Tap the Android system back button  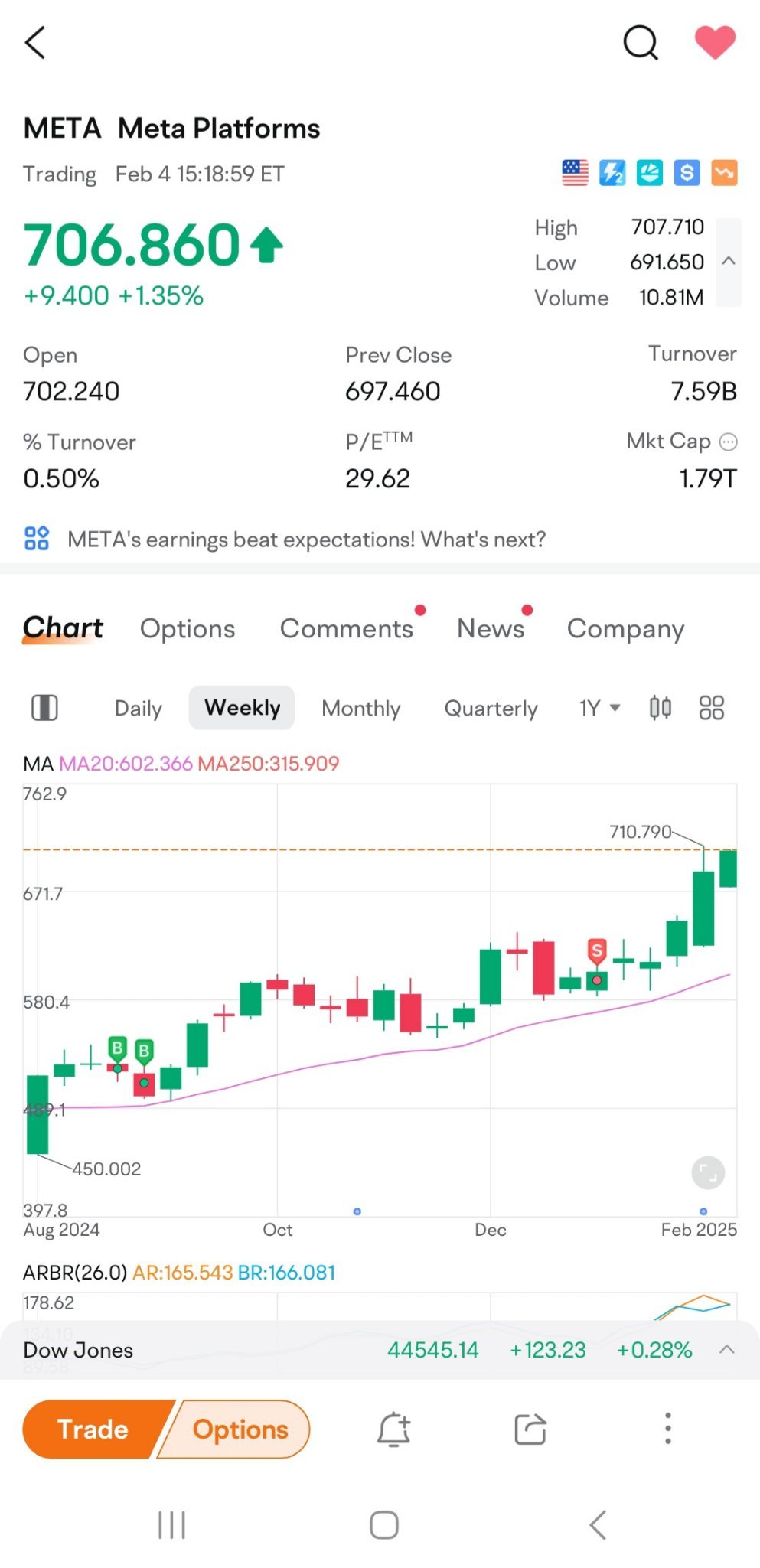pyautogui.click(x=598, y=1525)
